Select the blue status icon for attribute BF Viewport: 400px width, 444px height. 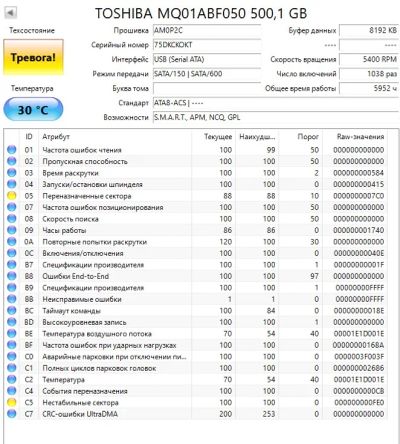12,345
